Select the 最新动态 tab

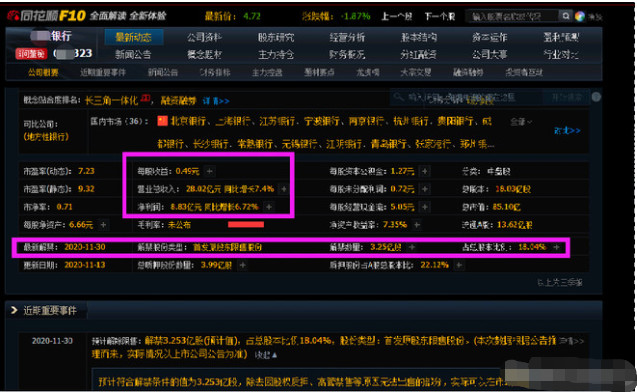point(134,37)
